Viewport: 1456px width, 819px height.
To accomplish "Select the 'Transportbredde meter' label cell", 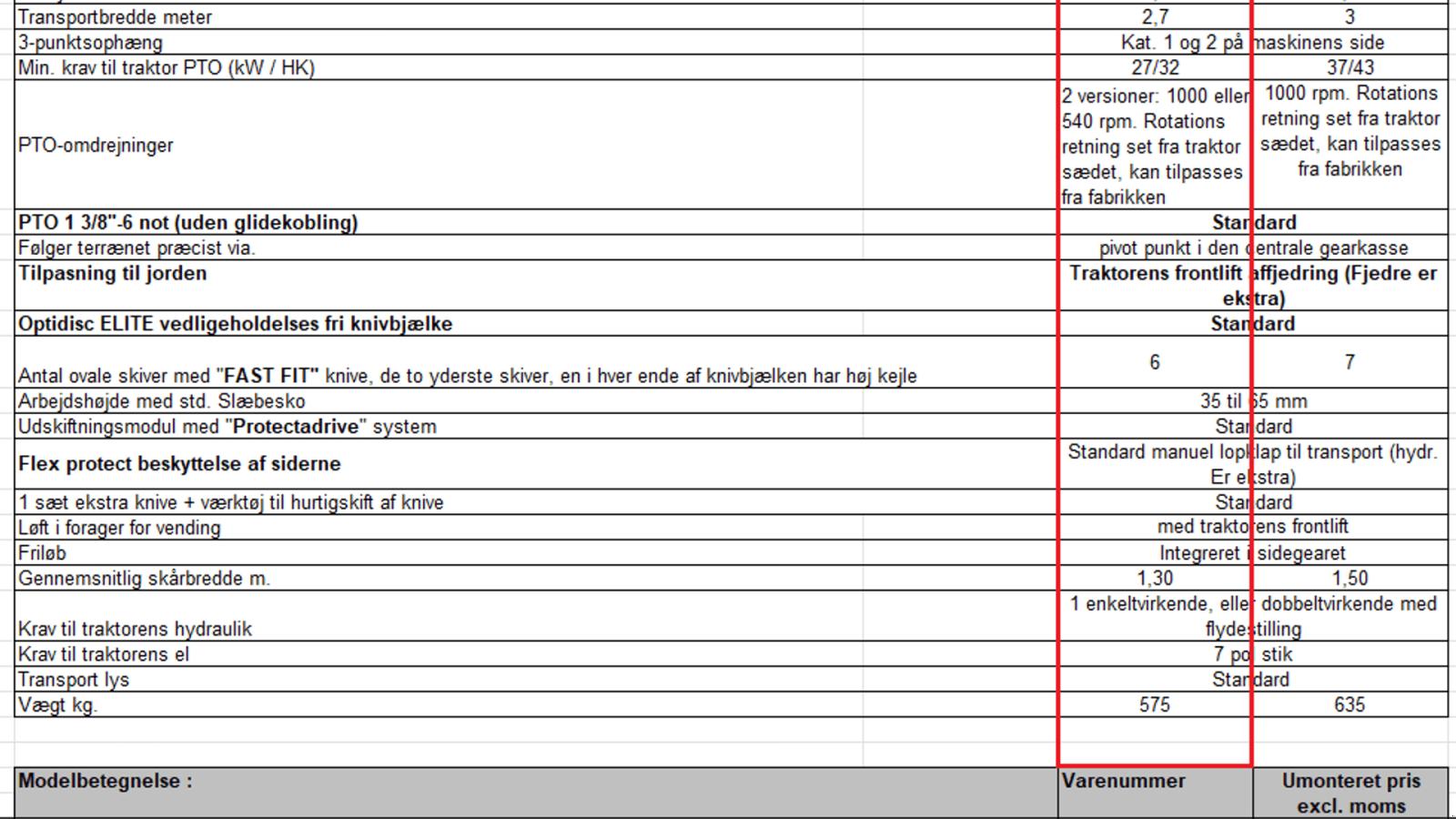I will pyautogui.click(x=116, y=17).
